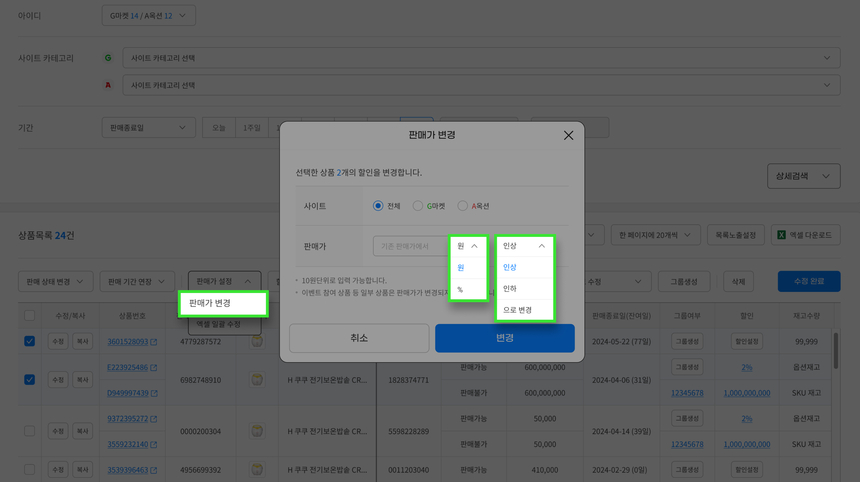Open the 판매 상태 변경 dropdown
The image size is (860, 482).
55,281
